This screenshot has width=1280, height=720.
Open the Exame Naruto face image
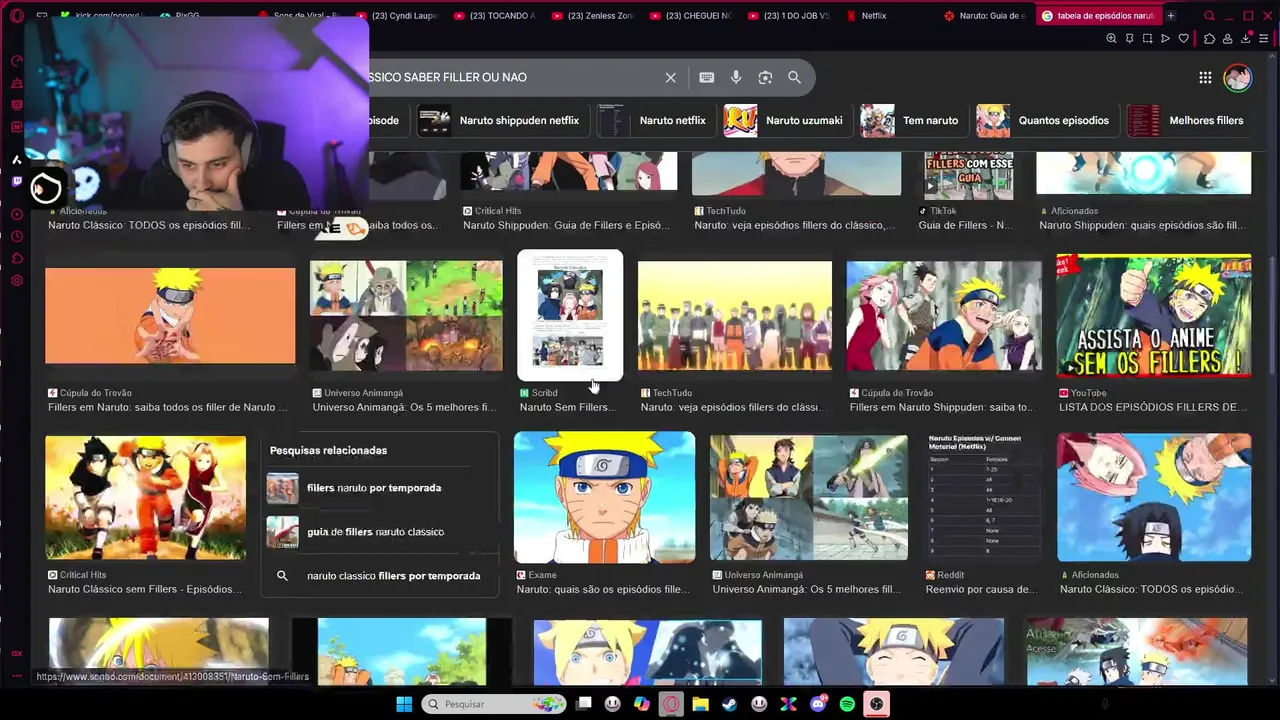604,497
